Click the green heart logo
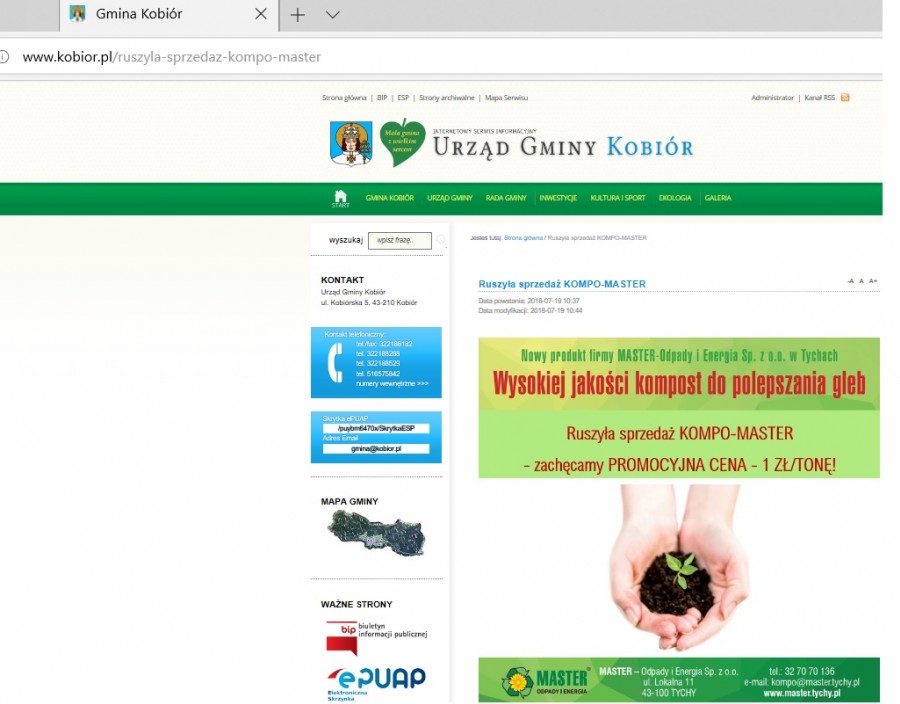 pyautogui.click(x=402, y=142)
